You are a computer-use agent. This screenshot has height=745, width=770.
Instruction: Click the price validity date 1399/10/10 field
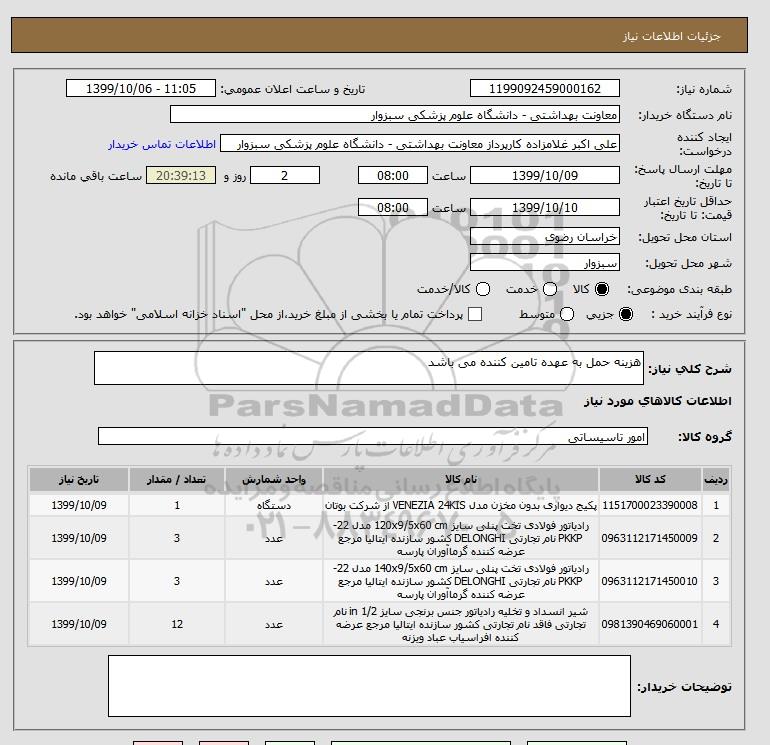click(545, 207)
